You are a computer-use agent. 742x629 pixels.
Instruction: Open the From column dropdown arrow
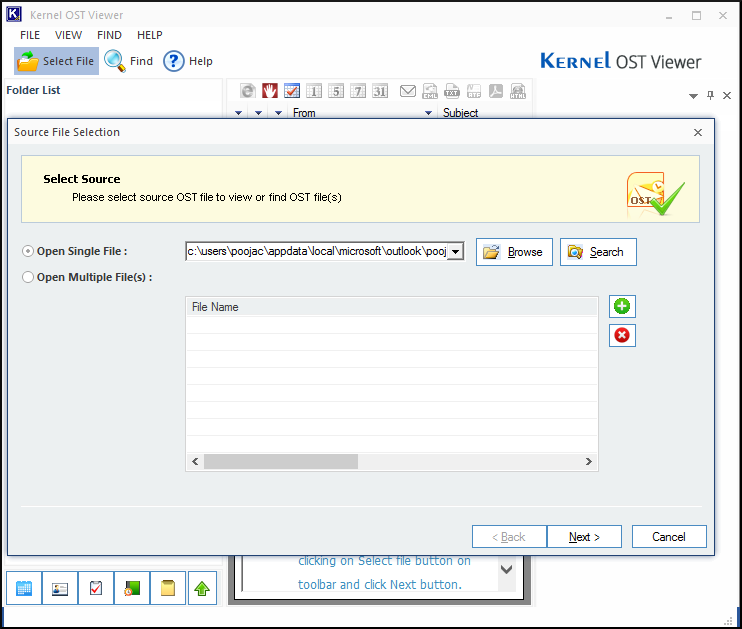[428, 113]
